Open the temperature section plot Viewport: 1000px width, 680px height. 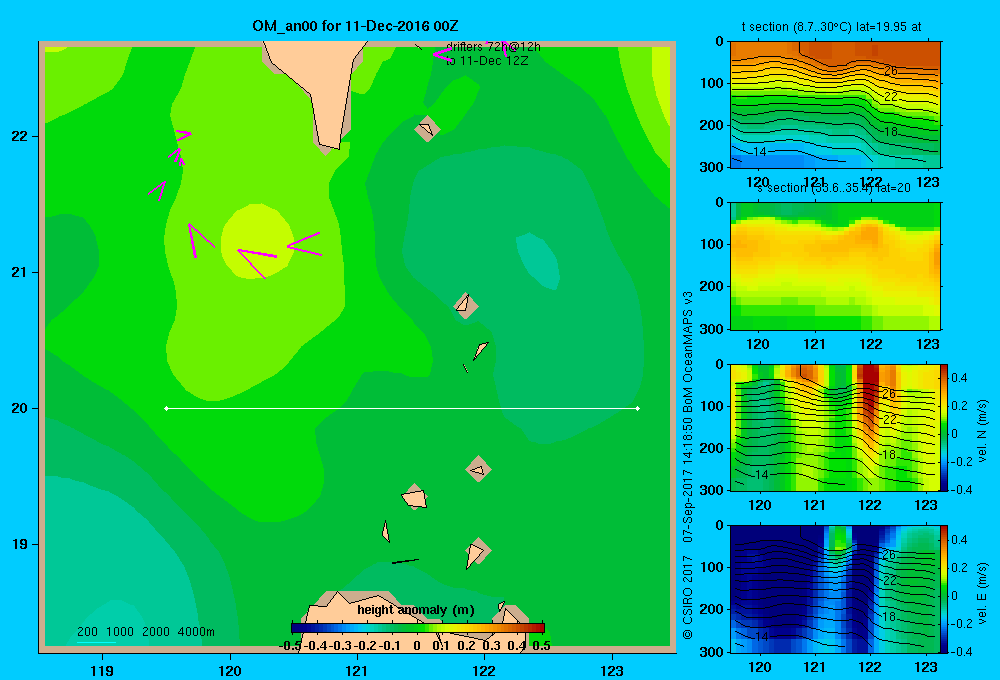tap(835, 105)
